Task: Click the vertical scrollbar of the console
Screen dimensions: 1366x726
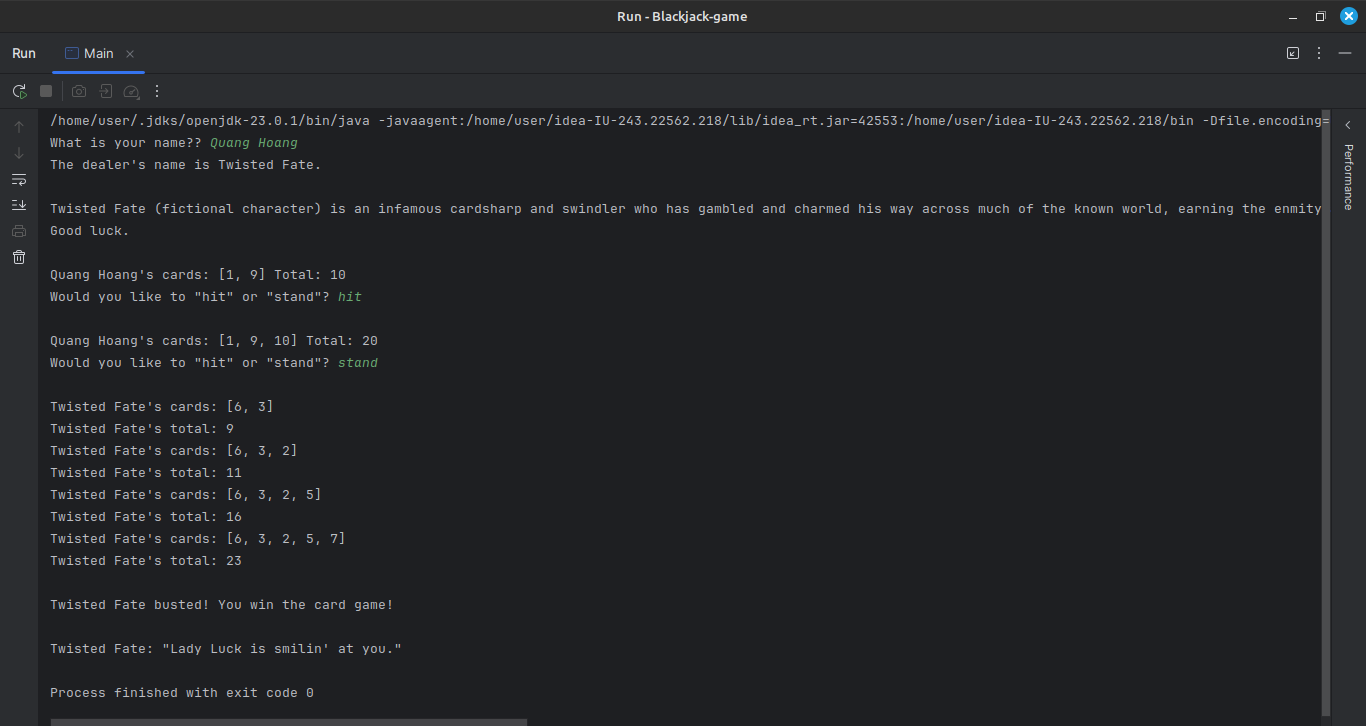Action: pyautogui.click(x=1326, y=415)
